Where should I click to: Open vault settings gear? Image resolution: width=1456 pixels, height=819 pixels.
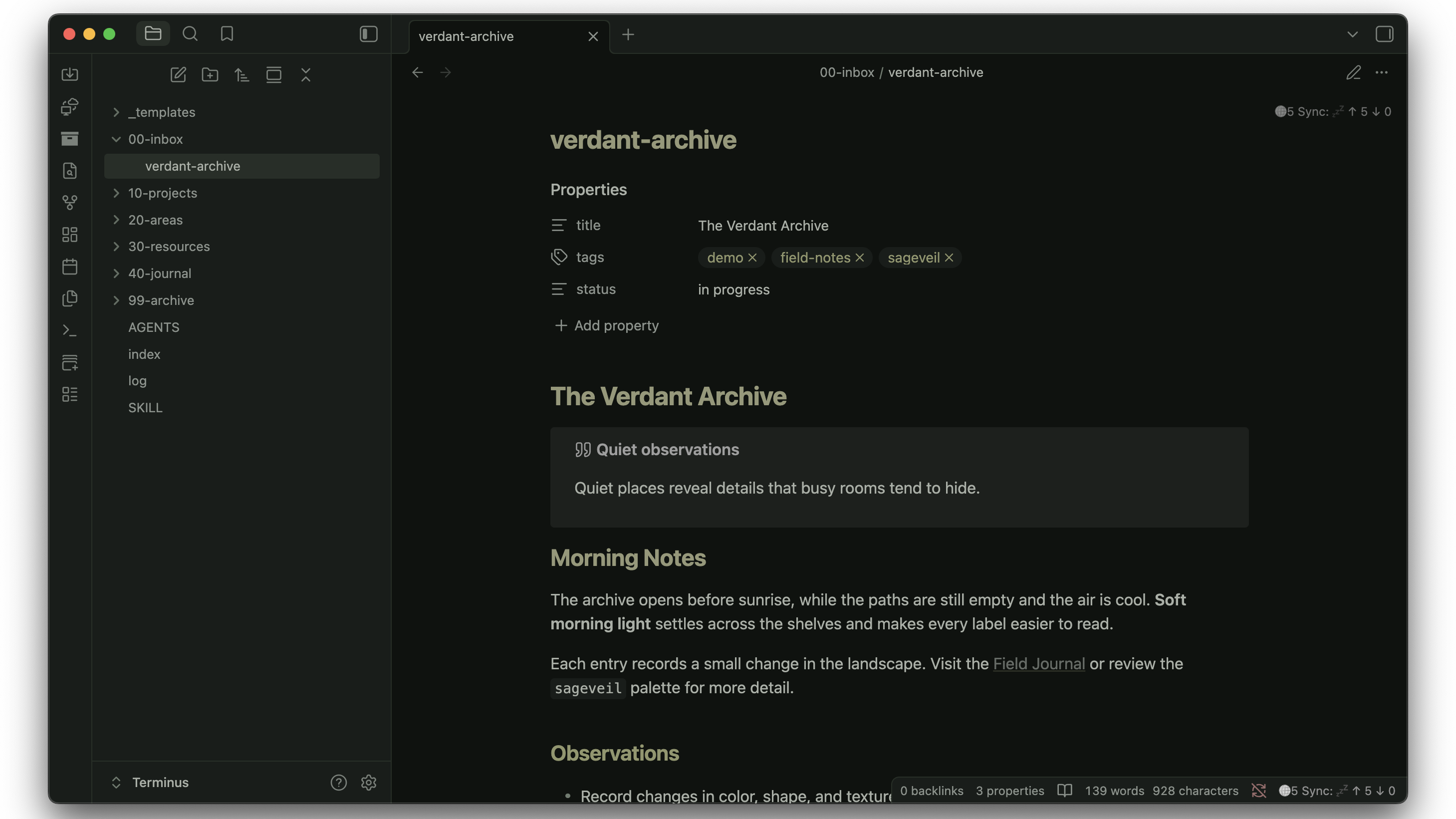[x=369, y=782]
